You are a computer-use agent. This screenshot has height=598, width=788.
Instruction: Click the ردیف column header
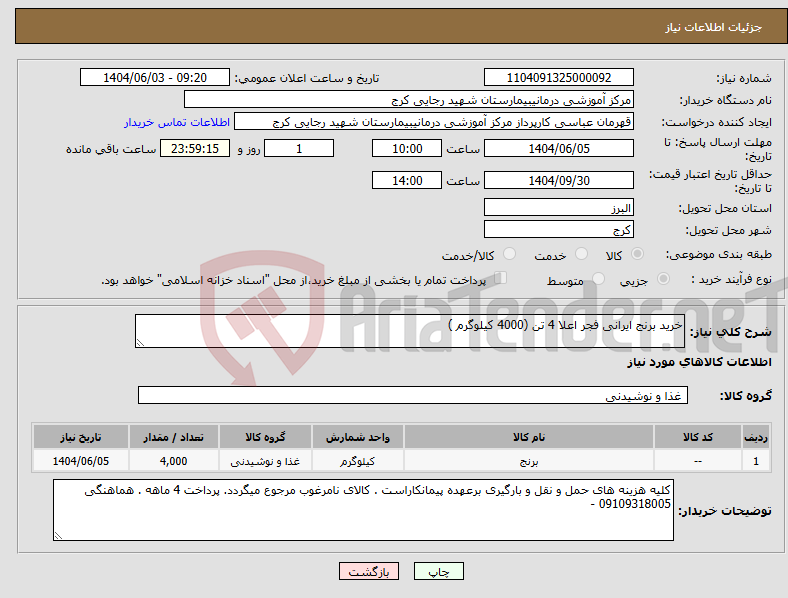click(755, 437)
